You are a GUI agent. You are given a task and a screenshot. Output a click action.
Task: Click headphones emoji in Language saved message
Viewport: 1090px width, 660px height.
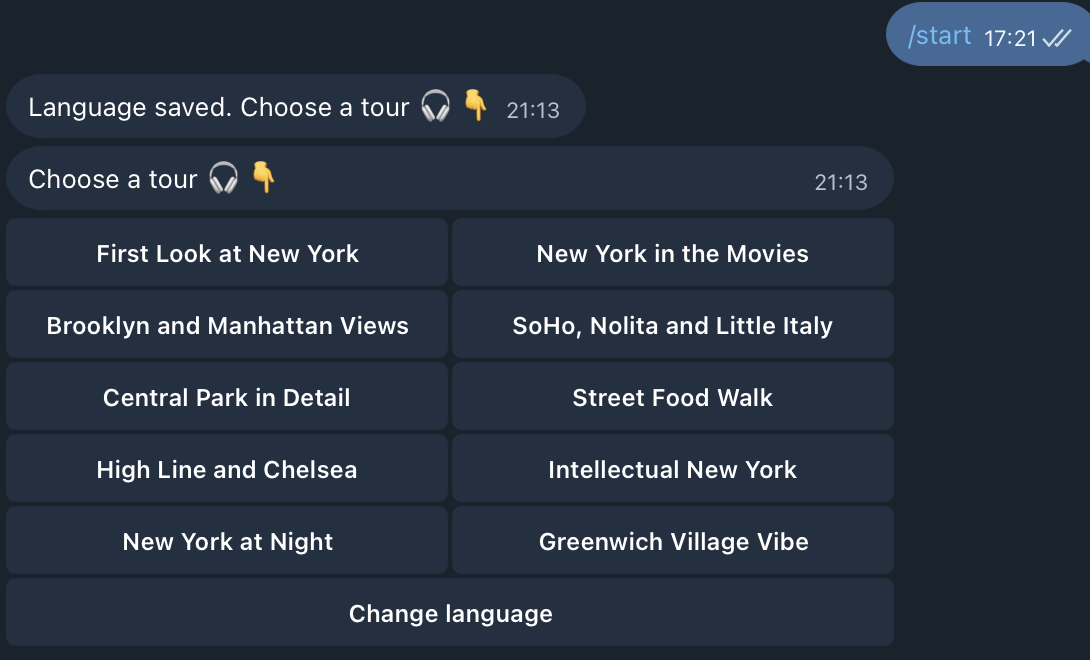[x=435, y=106]
